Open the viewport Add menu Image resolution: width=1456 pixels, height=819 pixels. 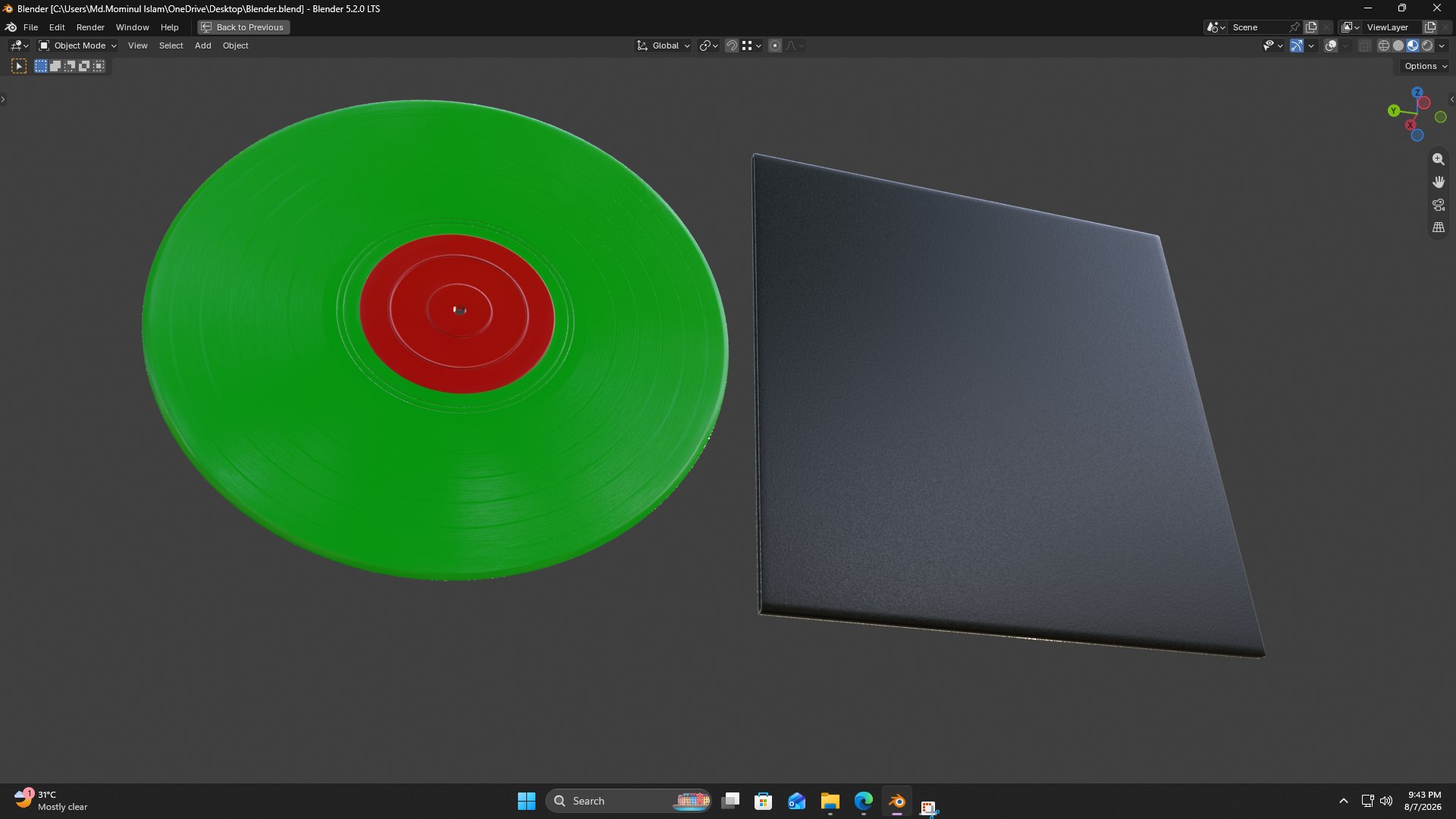pyautogui.click(x=202, y=45)
